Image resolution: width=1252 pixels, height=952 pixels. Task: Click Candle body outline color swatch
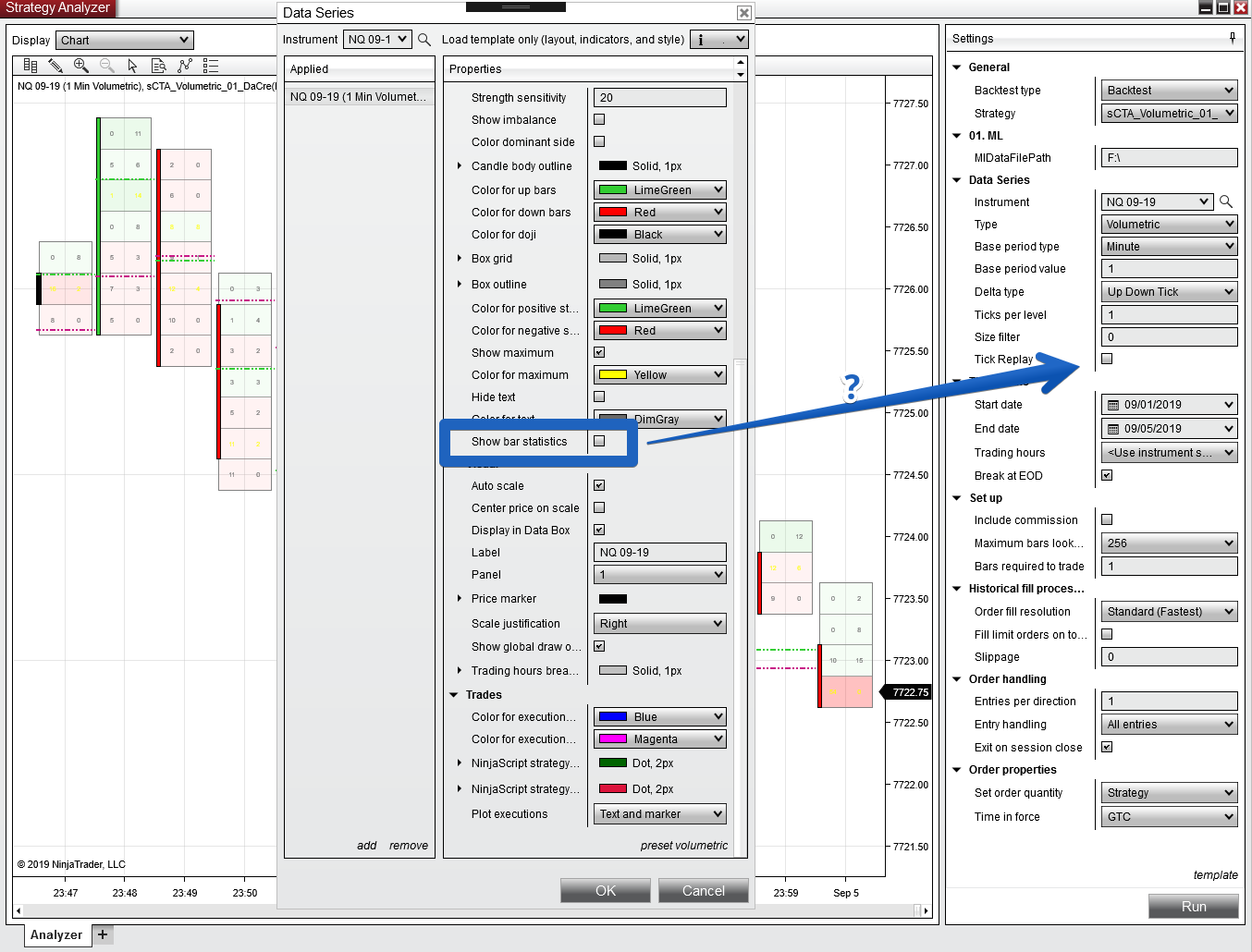click(613, 165)
